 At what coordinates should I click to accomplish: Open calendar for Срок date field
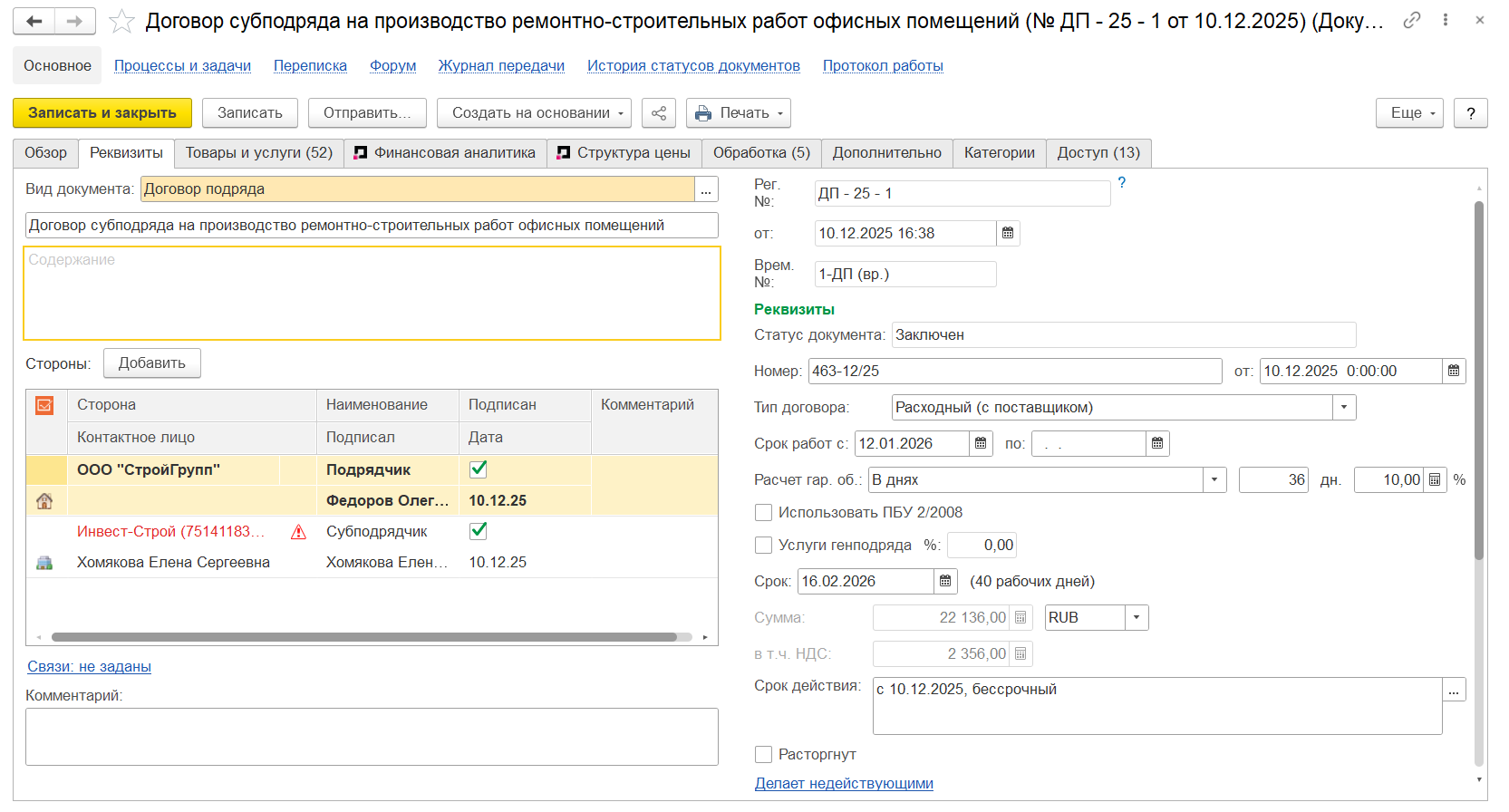coord(945,582)
